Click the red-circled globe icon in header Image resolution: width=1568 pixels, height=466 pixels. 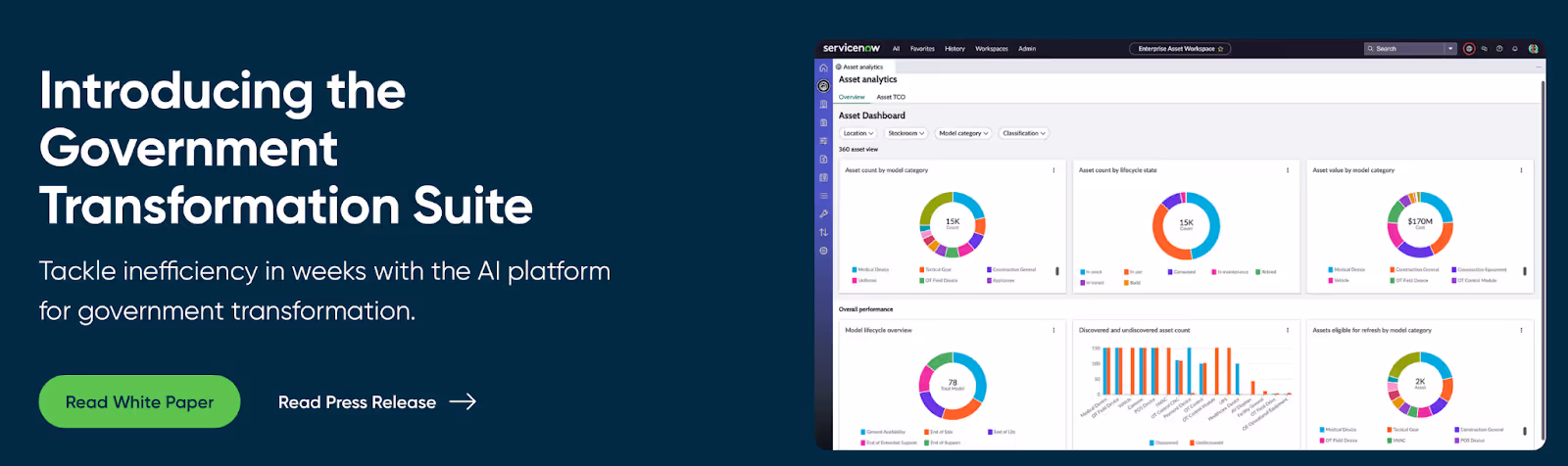click(1469, 48)
